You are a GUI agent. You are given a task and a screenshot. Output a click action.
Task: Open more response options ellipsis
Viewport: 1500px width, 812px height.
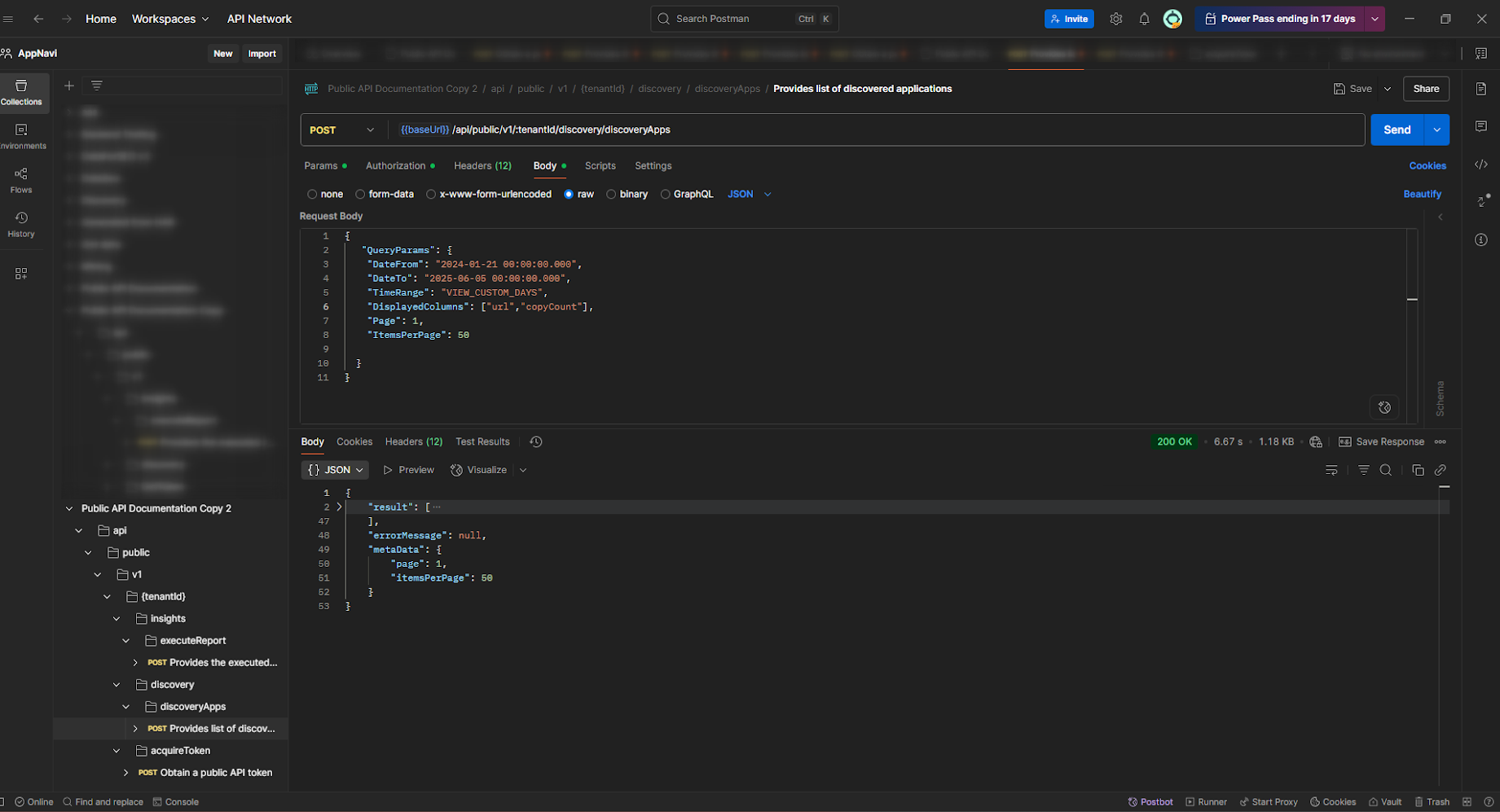1441,441
